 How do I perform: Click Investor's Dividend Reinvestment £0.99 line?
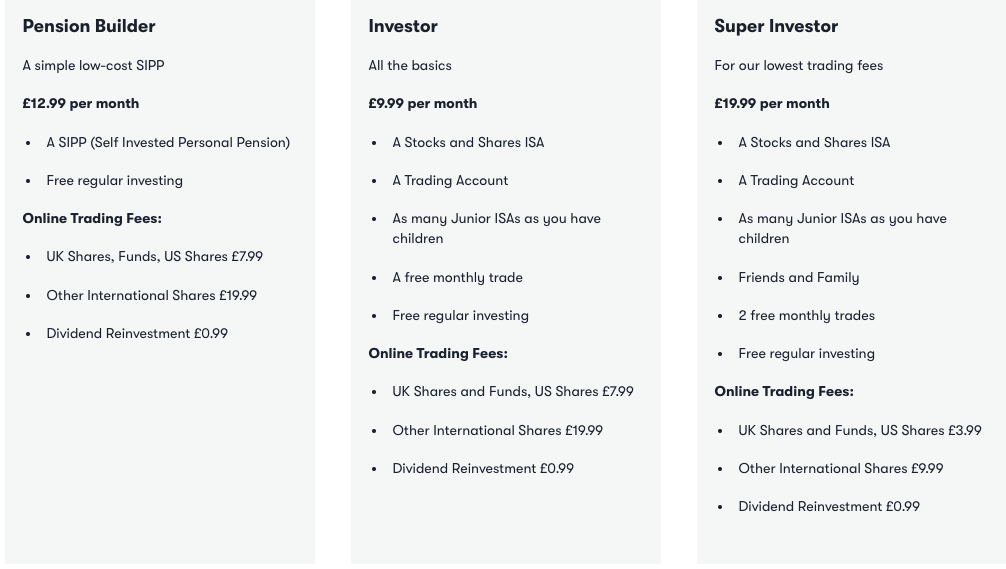click(x=483, y=468)
